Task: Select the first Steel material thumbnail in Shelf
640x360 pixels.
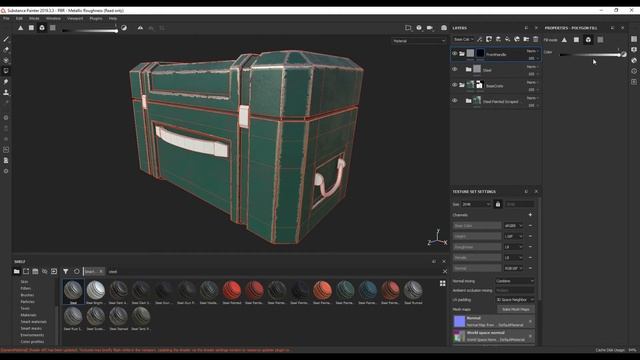Action: coord(73,291)
